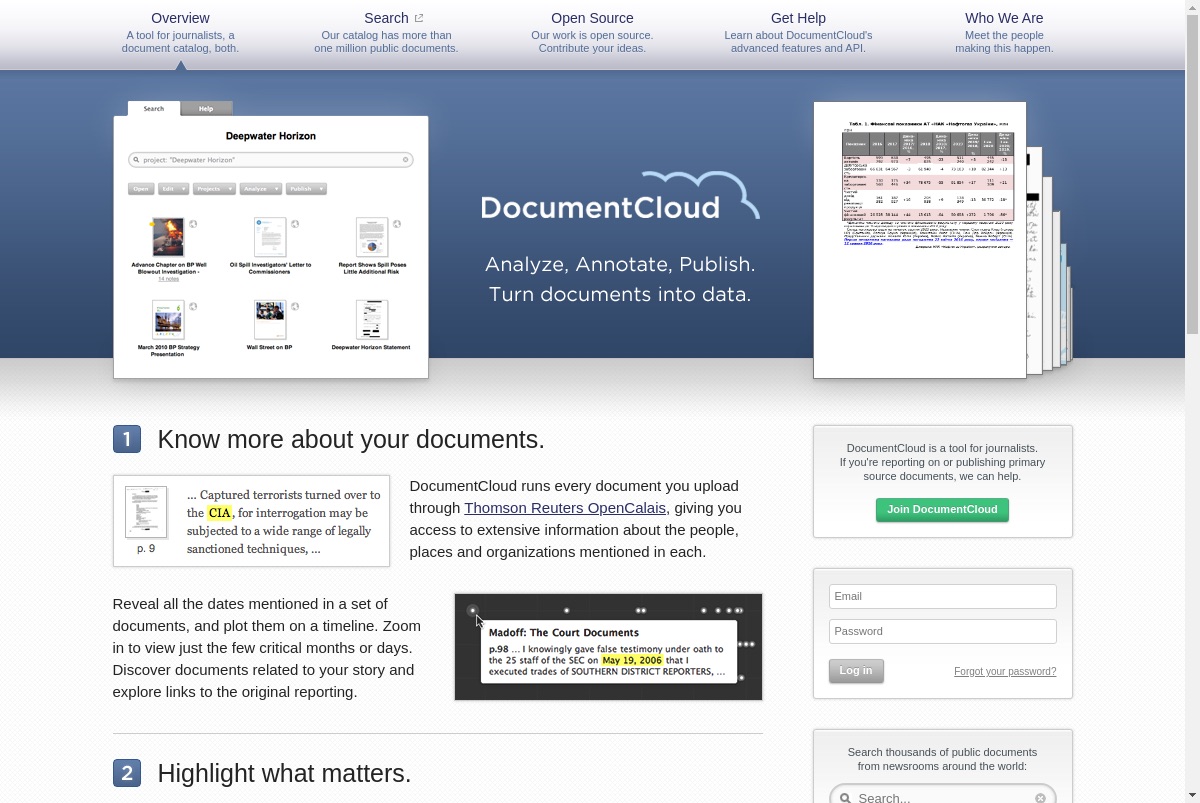
Task: Click globe icon beside Report Shows Spill Poses
Action: coord(397,224)
